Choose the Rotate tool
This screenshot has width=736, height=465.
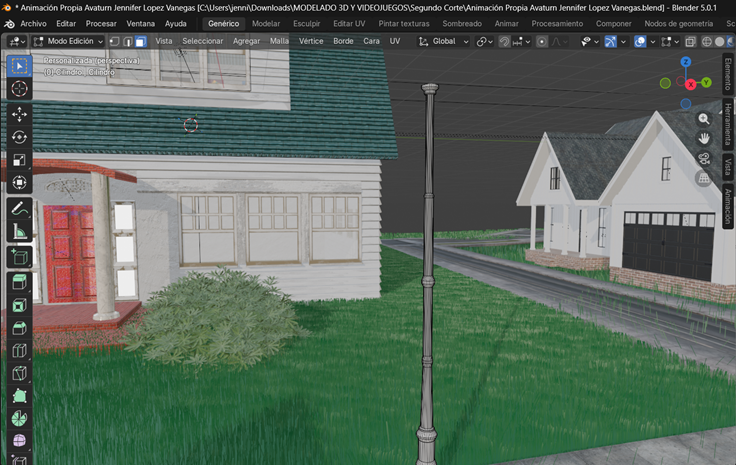[x=19, y=137]
